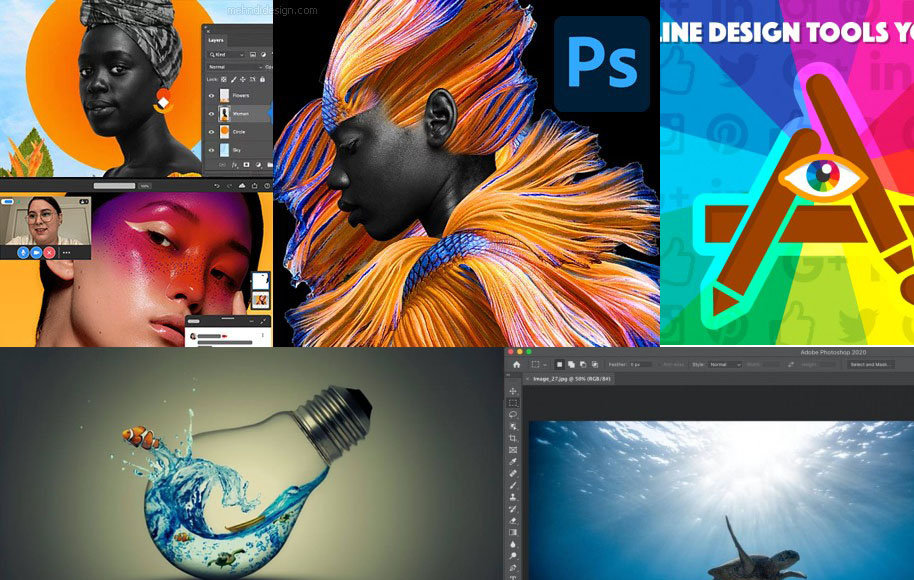Screen dimensions: 914x580
Task: Select the Dodge tool
Action: (x=513, y=556)
